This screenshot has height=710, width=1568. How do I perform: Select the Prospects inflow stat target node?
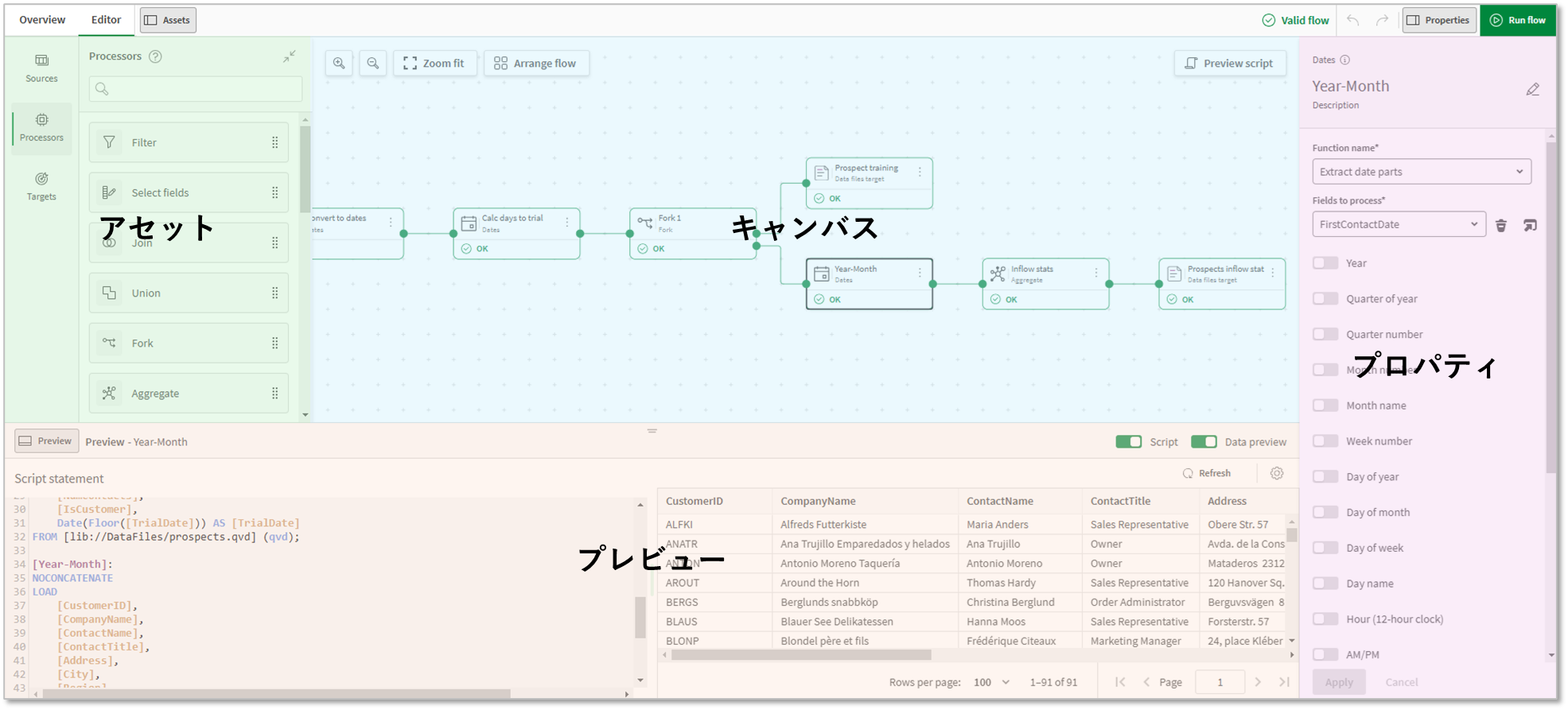pos(1222,284)
